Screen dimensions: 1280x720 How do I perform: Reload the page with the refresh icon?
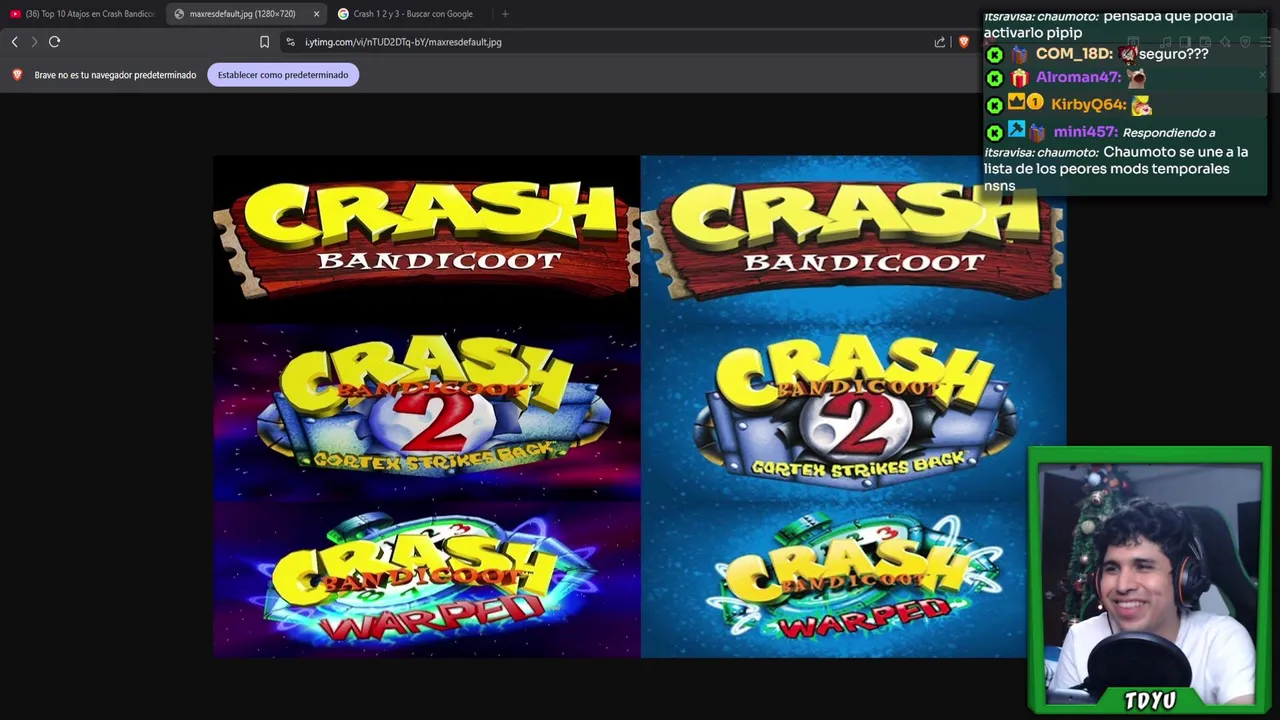point(55,42)
